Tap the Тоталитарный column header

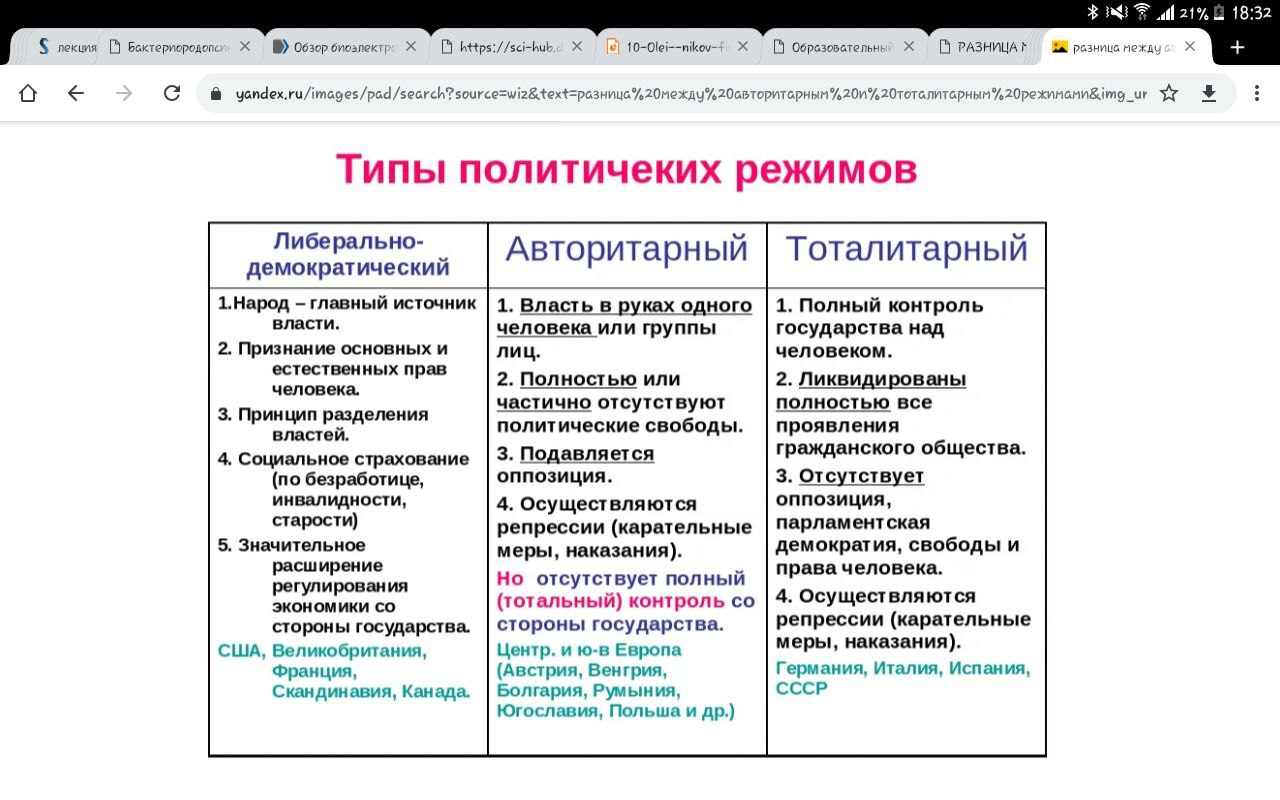[x=906, y=249]
